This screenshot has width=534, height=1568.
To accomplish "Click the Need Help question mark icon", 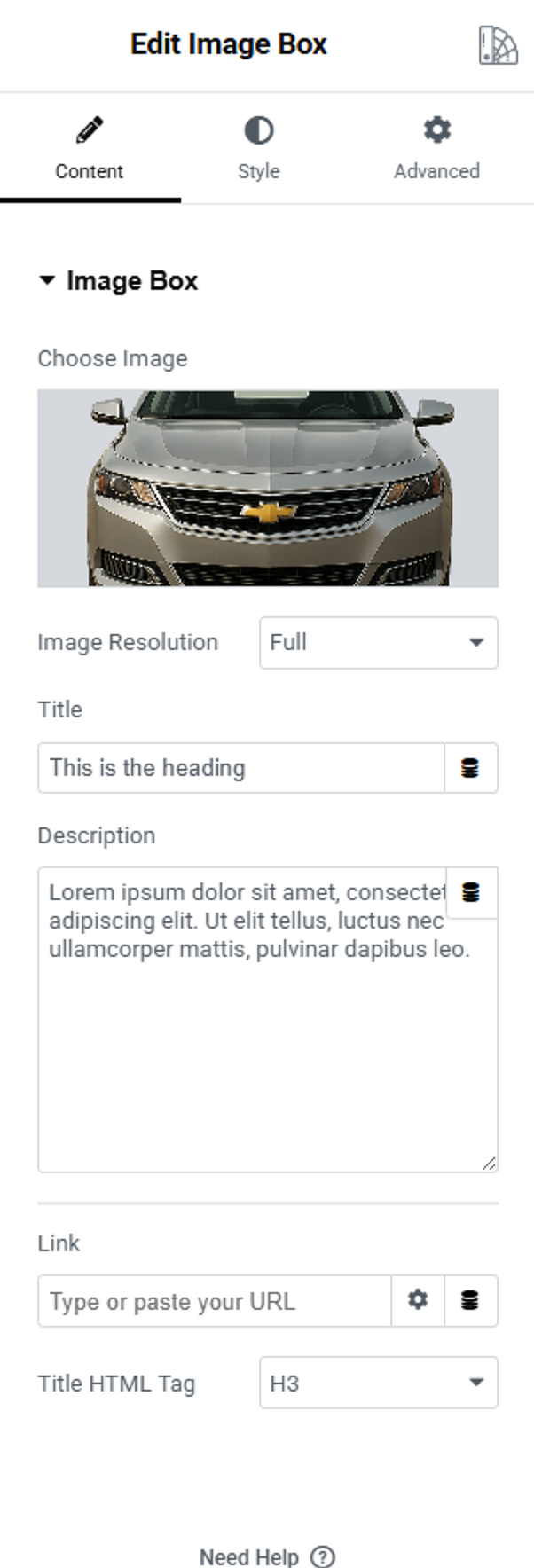I will [324, 1556].
